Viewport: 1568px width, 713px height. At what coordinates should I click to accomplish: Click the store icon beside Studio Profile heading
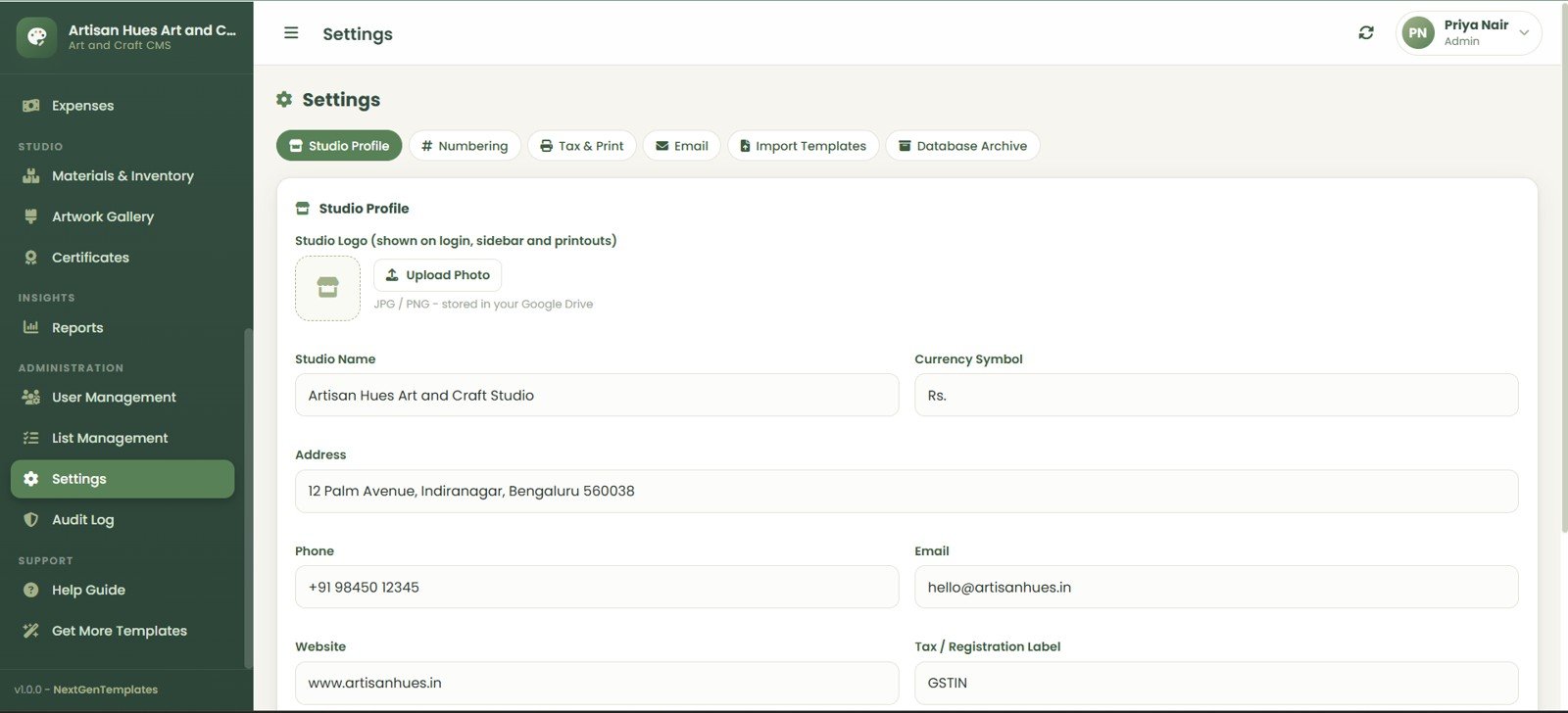pyautogui.click(x=303, y=209)
